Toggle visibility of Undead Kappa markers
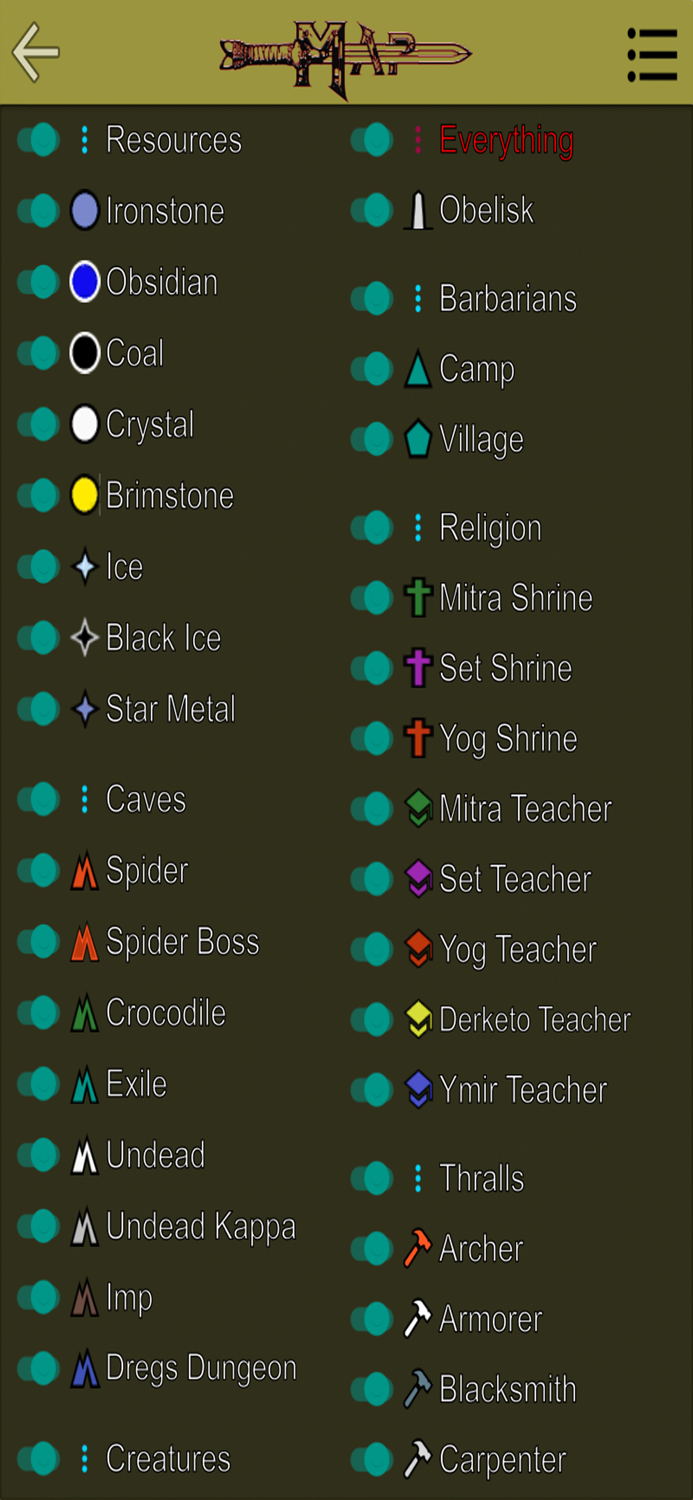 pyautogui.click(x=38, y=1225)
